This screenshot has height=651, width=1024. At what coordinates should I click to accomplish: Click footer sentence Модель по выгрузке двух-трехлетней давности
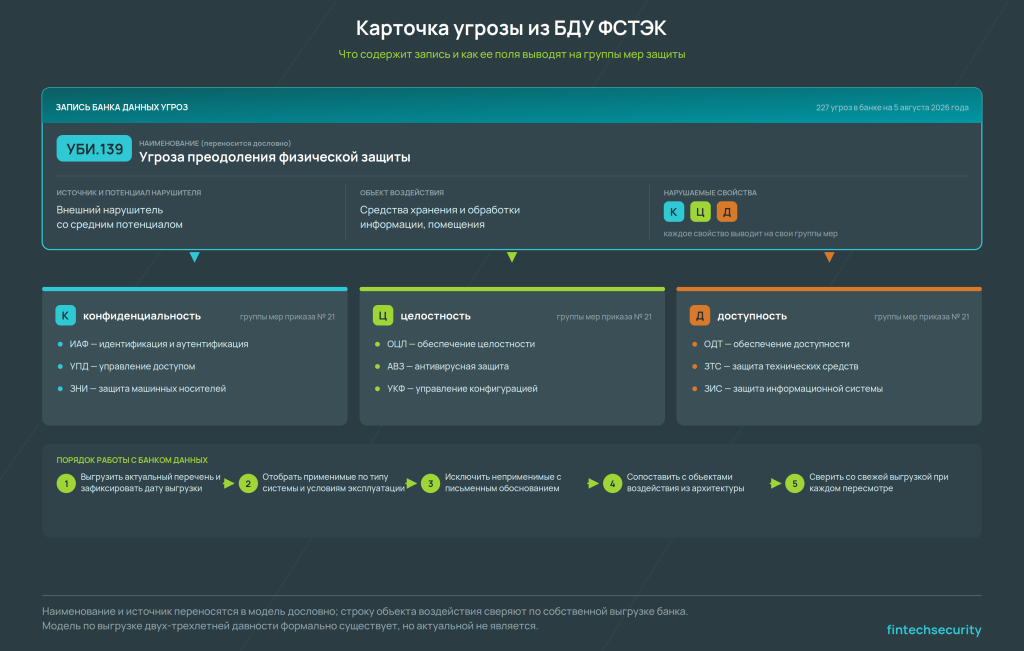pyautogui.click(x=290, y=626)
